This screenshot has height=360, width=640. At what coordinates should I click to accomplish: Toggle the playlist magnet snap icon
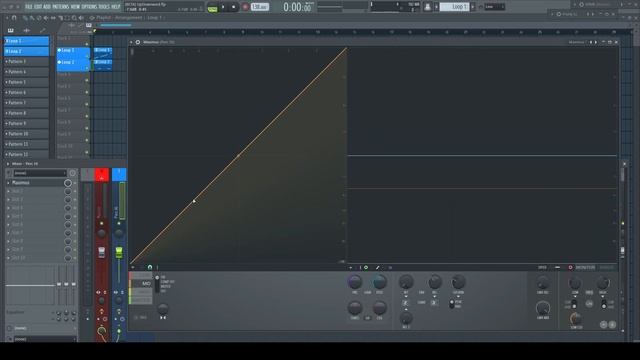point(14,18)
